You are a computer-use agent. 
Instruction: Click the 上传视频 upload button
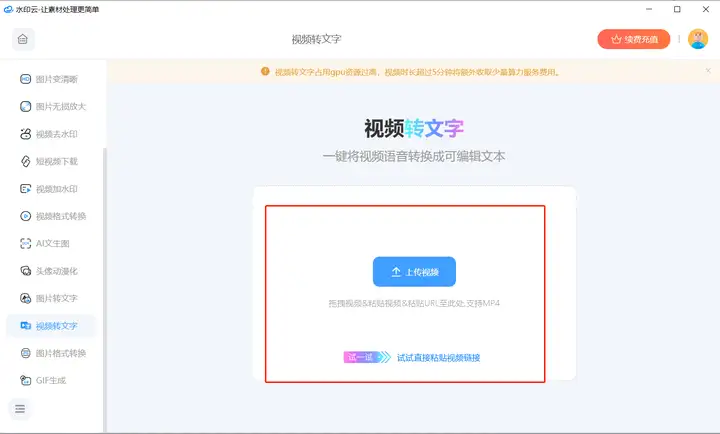[414, 272]
